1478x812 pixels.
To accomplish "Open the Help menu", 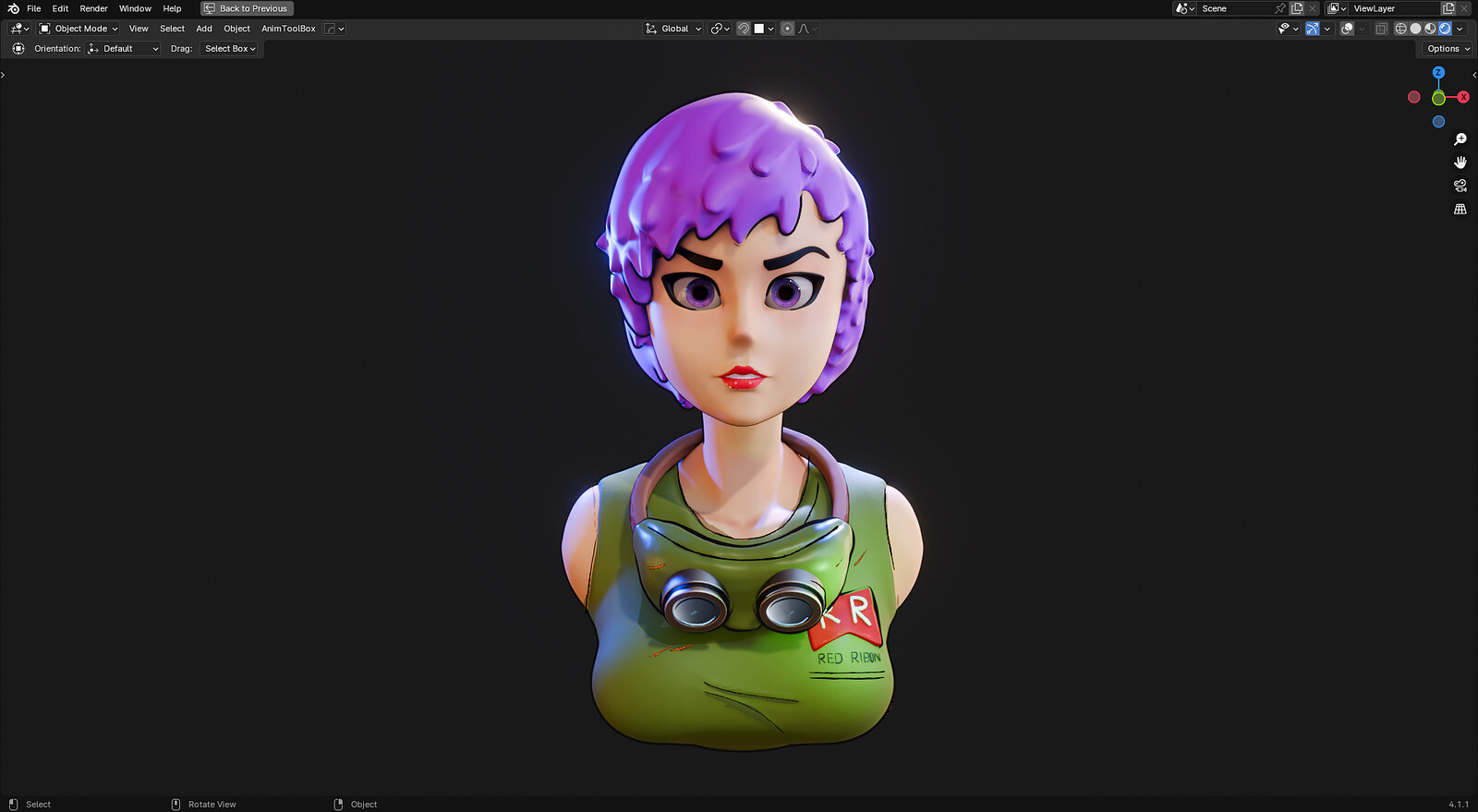I will click(172, 8).
